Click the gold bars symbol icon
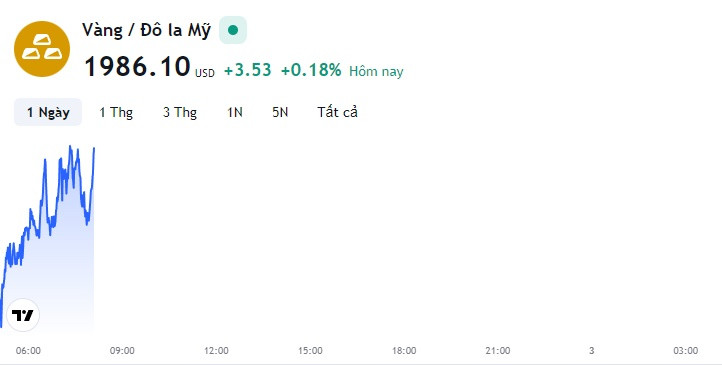Viewport: 722px width, 365px height. pos(42,49)
